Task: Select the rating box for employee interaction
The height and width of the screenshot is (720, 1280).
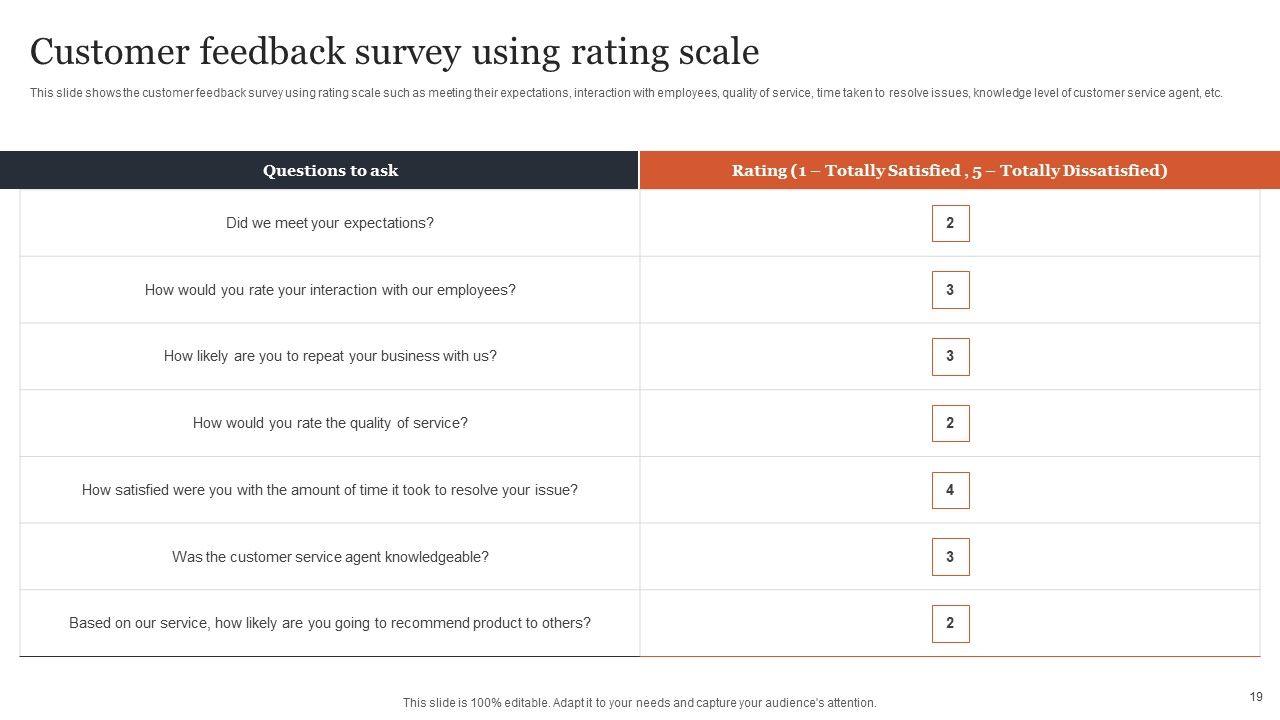Action: (950, 290)
